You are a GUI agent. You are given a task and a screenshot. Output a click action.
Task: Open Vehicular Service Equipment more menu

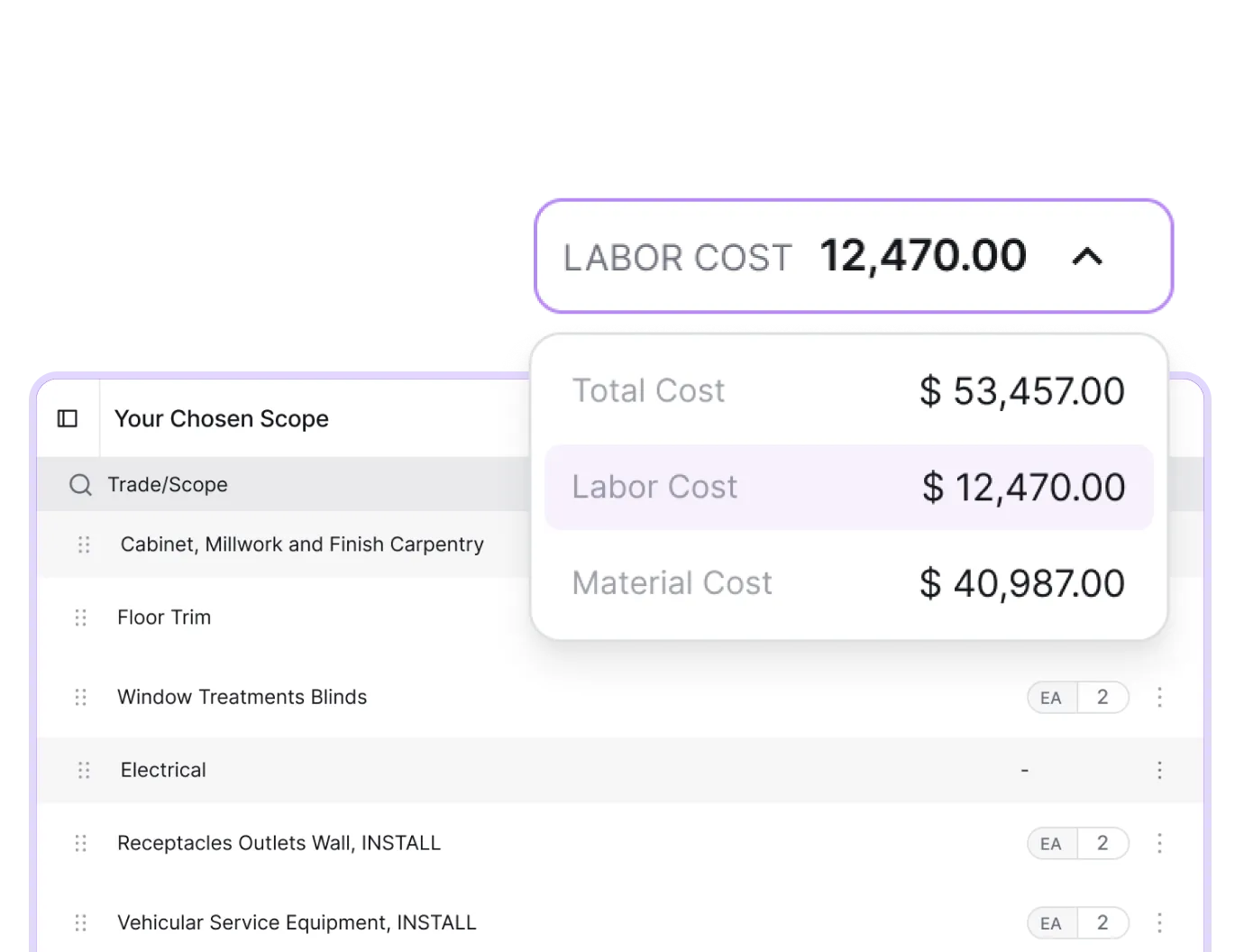1159,922
